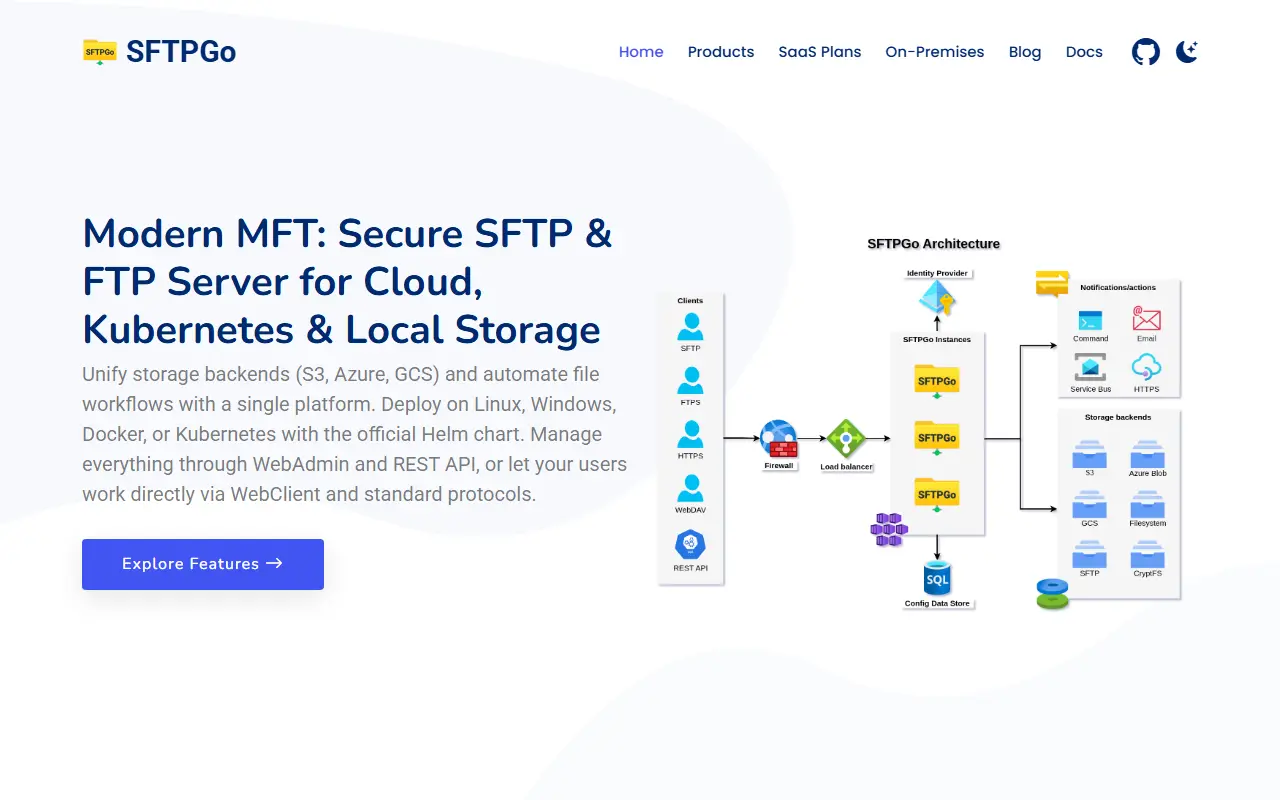Image resolution: width=1280 pixels, height=800 pixels.
Task: Open the Docs link
Action: [x=1084, y=52]
